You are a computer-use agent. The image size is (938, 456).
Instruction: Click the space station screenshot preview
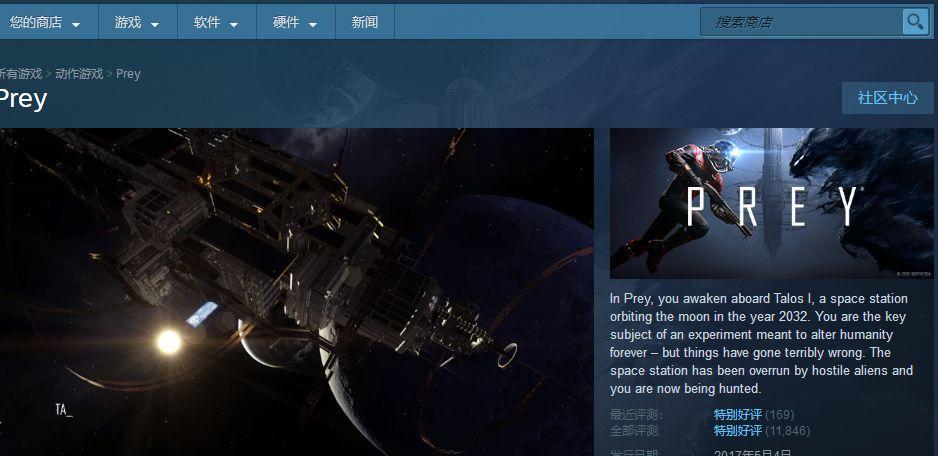tap(297, 292)
